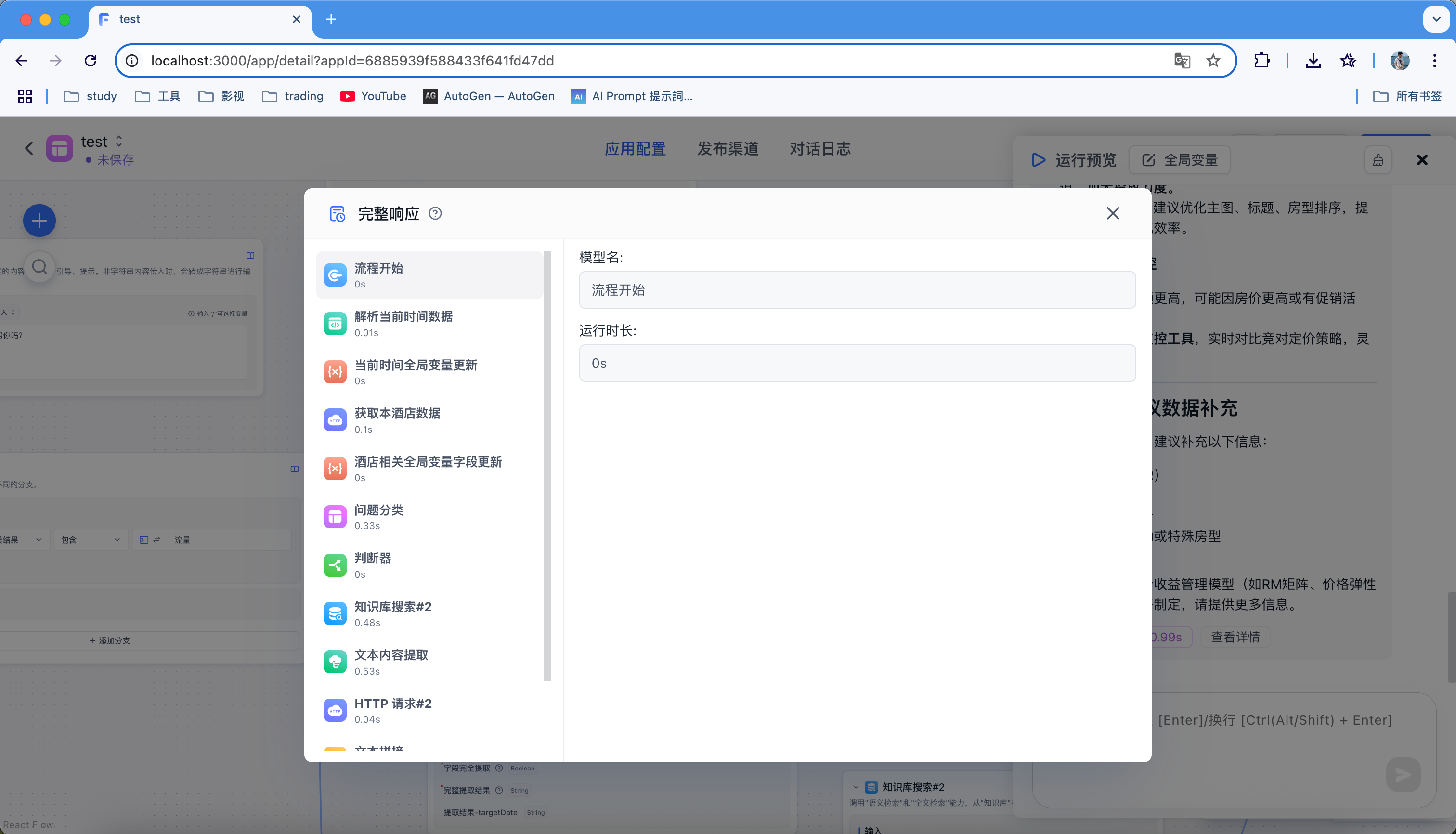Open the AutoGen bookmark
The height and width of the screenshot is (834, 1456).
point(489,96)
